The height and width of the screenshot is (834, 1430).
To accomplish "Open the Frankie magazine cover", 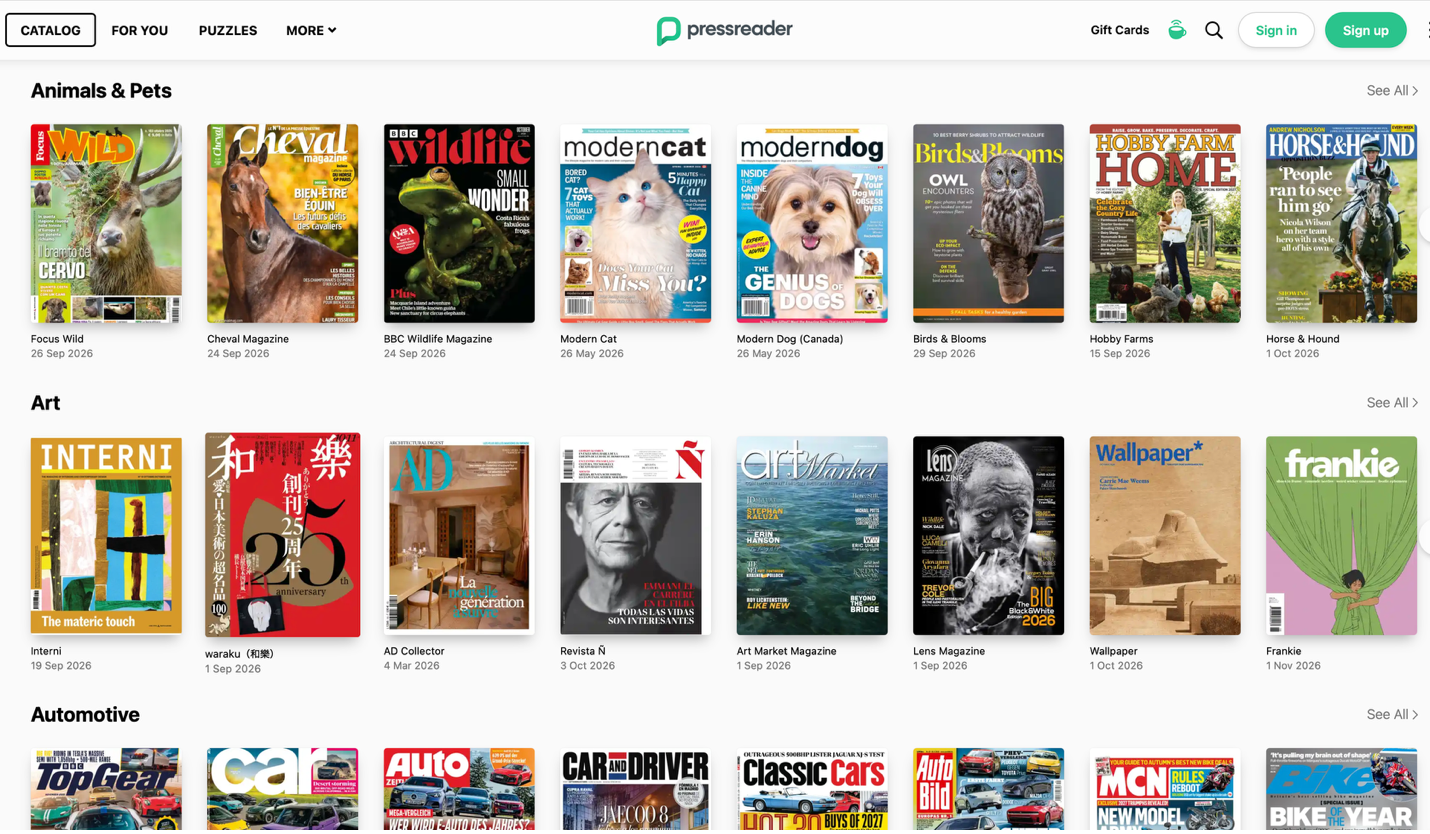I will (1341, 536).
